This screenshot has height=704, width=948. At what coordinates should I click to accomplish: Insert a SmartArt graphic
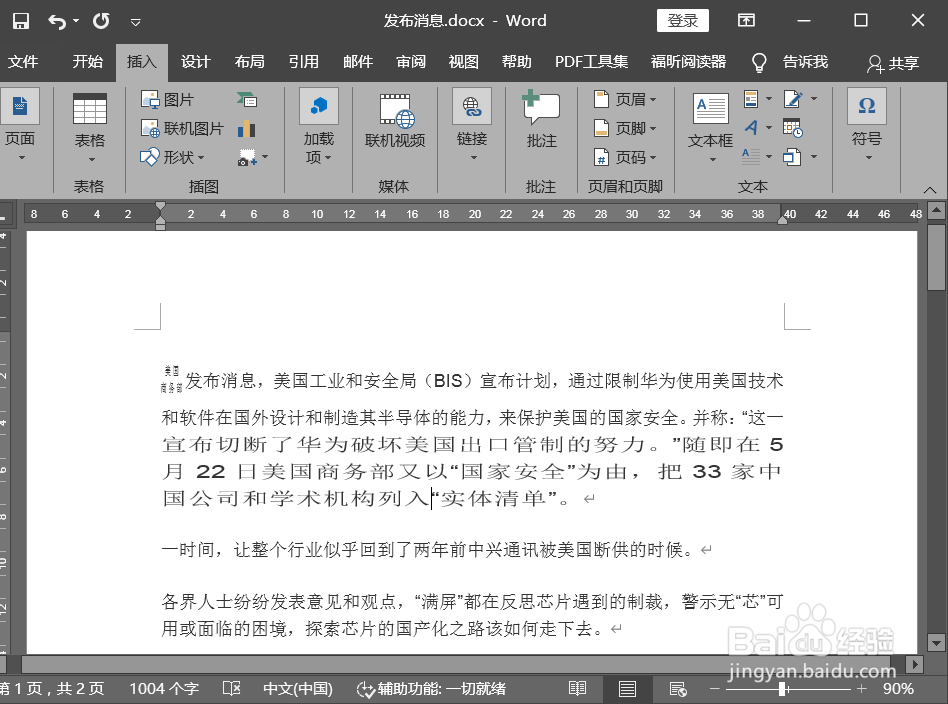247,99
